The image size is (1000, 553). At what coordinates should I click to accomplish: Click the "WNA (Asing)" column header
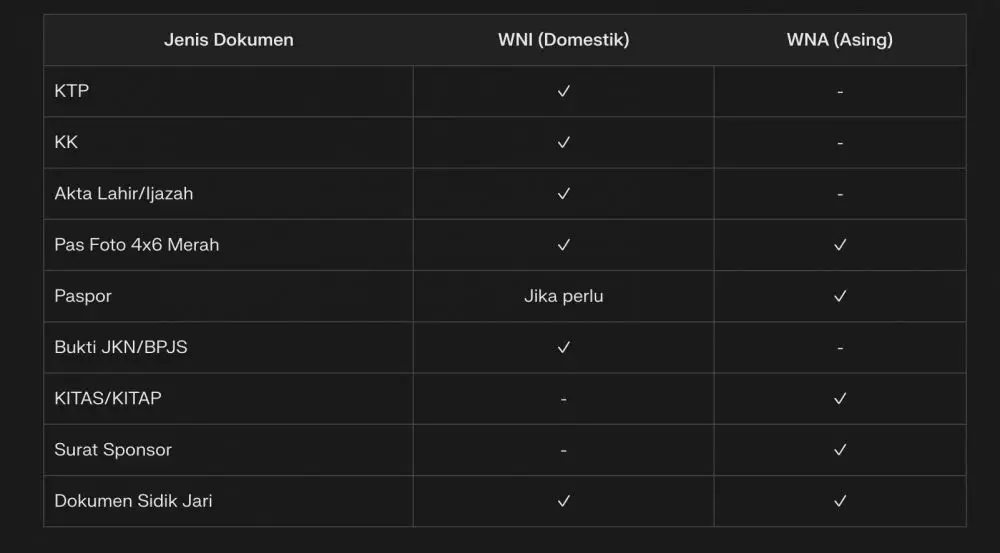point(840,40)
